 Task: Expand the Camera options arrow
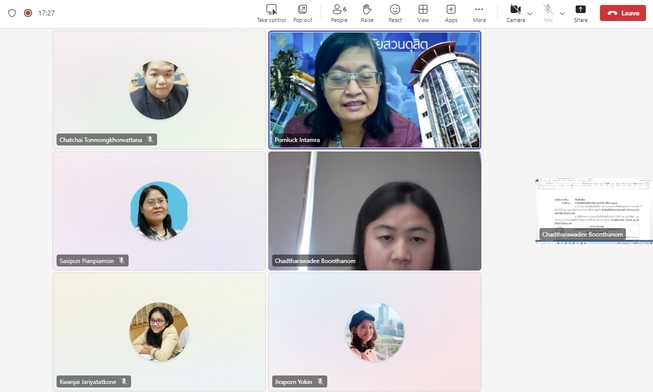(530, 14)
